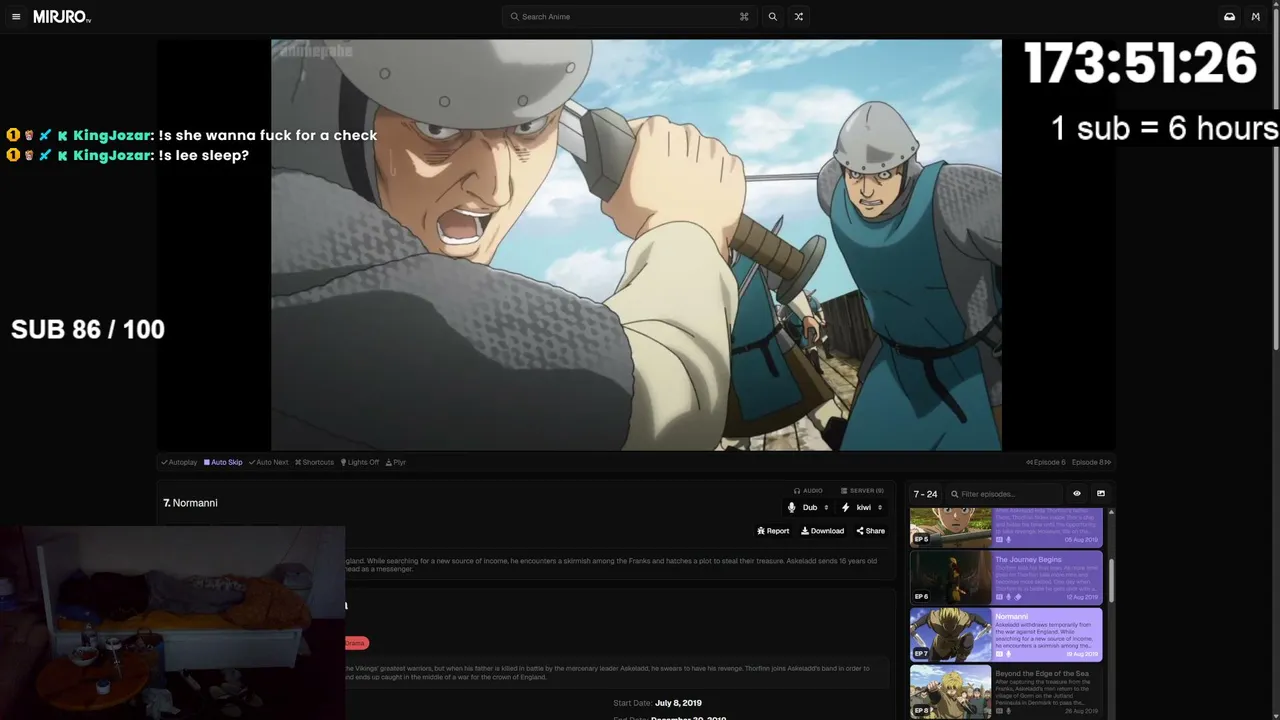Open the EP 6 episode thumbnail
Image resolution: width=1280 pixels, height=720 pixels.
pos(950,578)
